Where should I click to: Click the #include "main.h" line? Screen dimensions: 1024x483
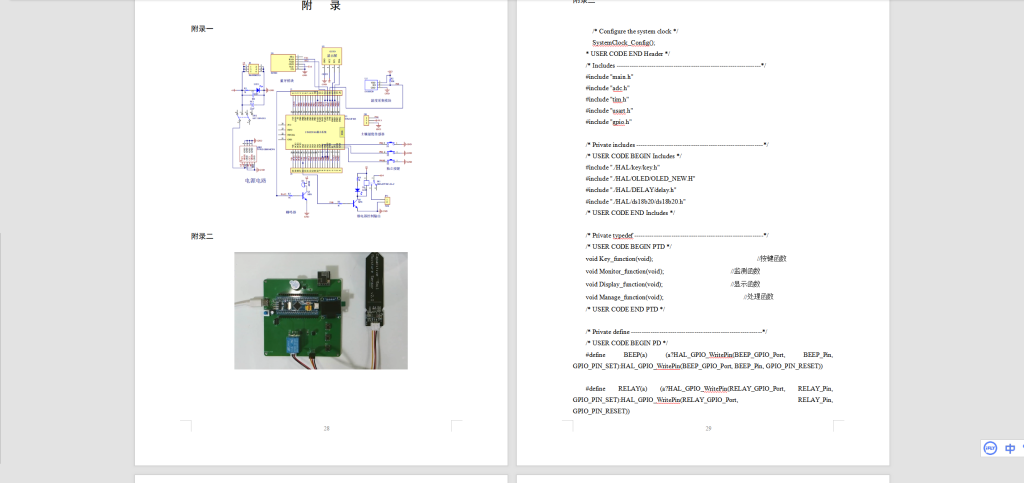click(x=609, y=77)
